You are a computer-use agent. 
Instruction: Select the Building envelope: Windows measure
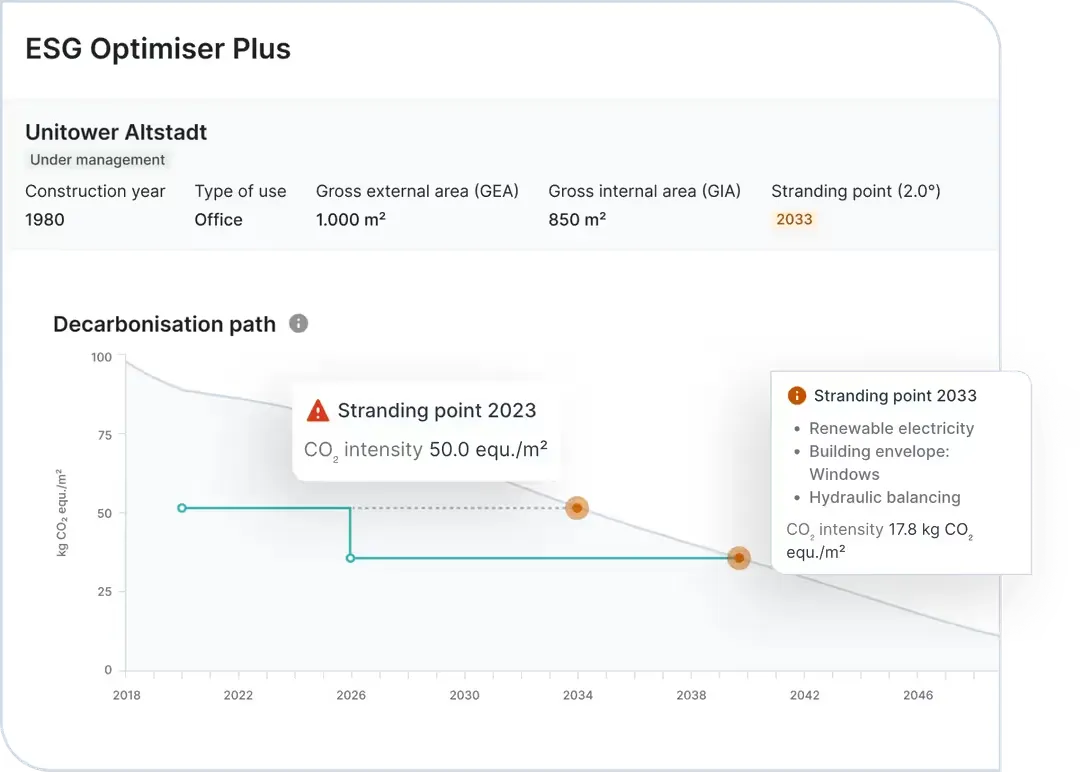[879, 463]
